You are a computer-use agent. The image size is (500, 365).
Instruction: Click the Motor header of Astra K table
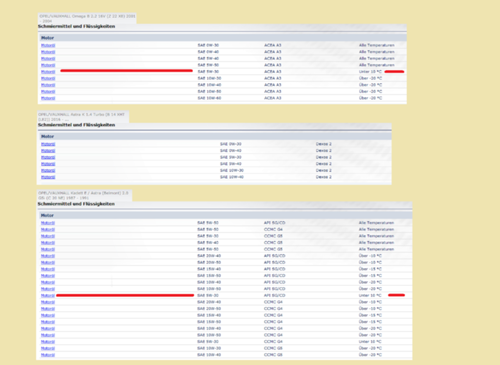[x=47, y=136]
